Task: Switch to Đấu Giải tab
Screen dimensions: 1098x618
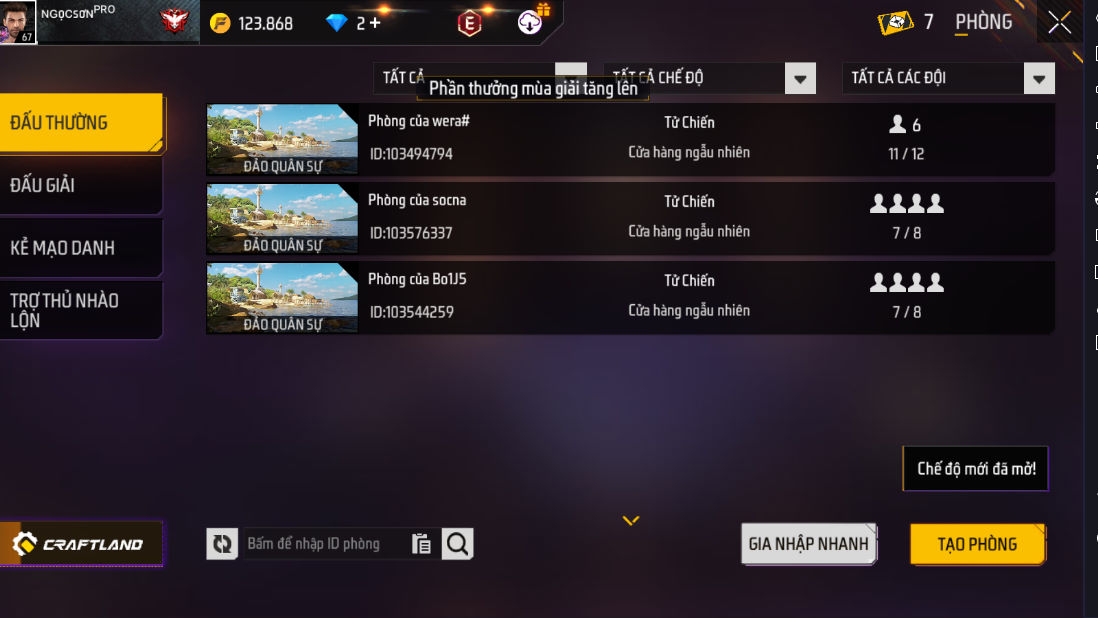Action: click(x=81, y=185)
